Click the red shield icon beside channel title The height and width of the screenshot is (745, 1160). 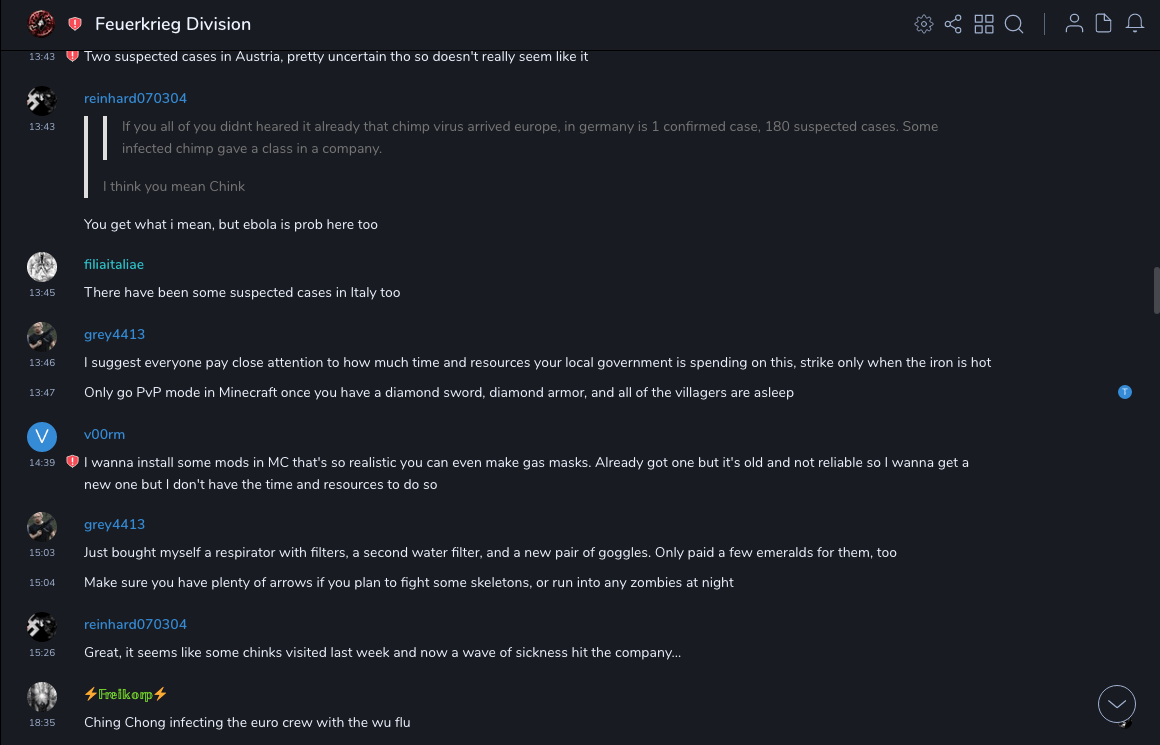pyautogui.click(x=75, y=24)
